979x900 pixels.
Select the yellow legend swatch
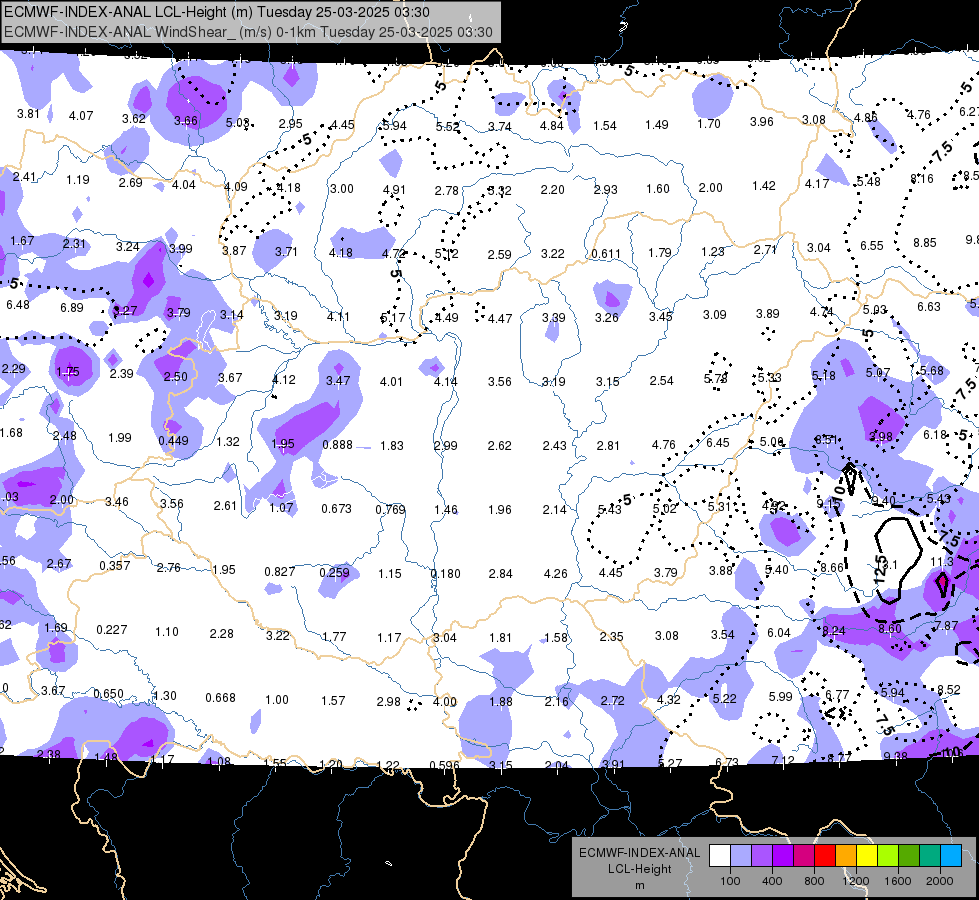[x=867, y=856]
